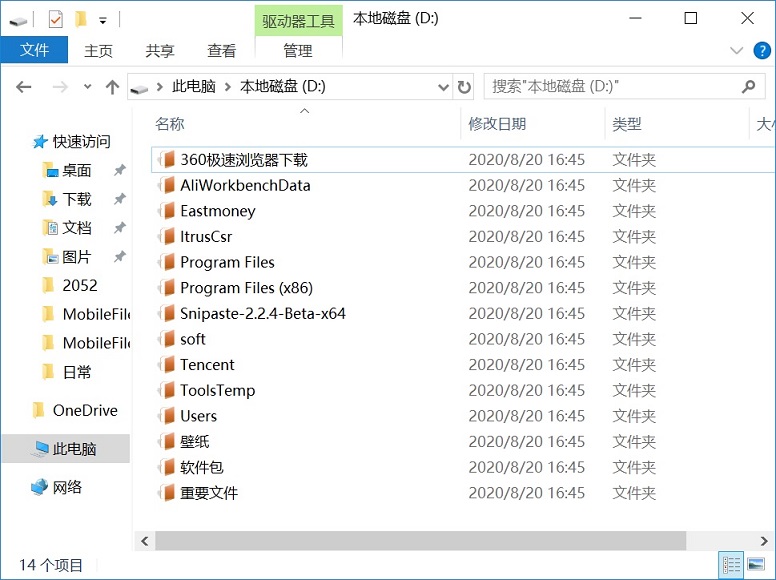Open the 2052 folder in sidebar
This screenshot has height=580, width=776.
(70, 286)
